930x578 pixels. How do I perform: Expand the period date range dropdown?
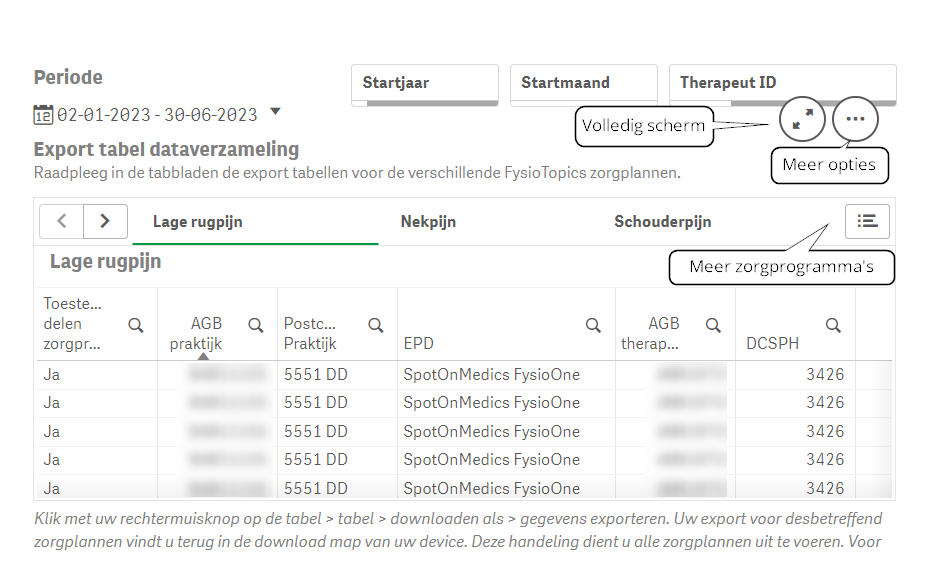tap(276, 113)
